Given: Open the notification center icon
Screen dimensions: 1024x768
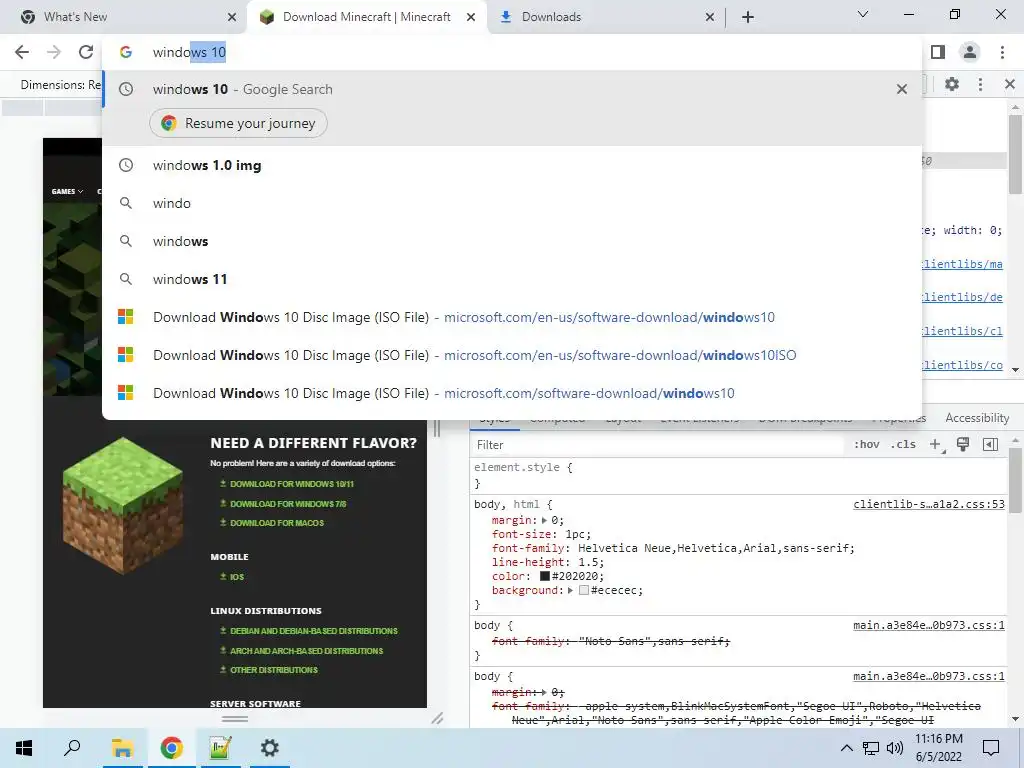Looking at the screenshot, I should (x=991, y=748).
